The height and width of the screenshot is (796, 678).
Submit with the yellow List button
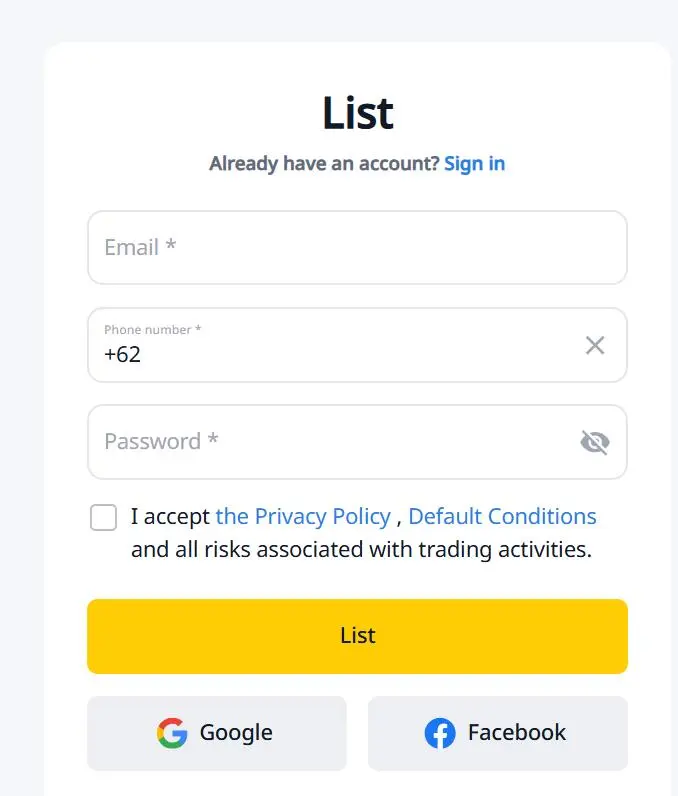357,636
